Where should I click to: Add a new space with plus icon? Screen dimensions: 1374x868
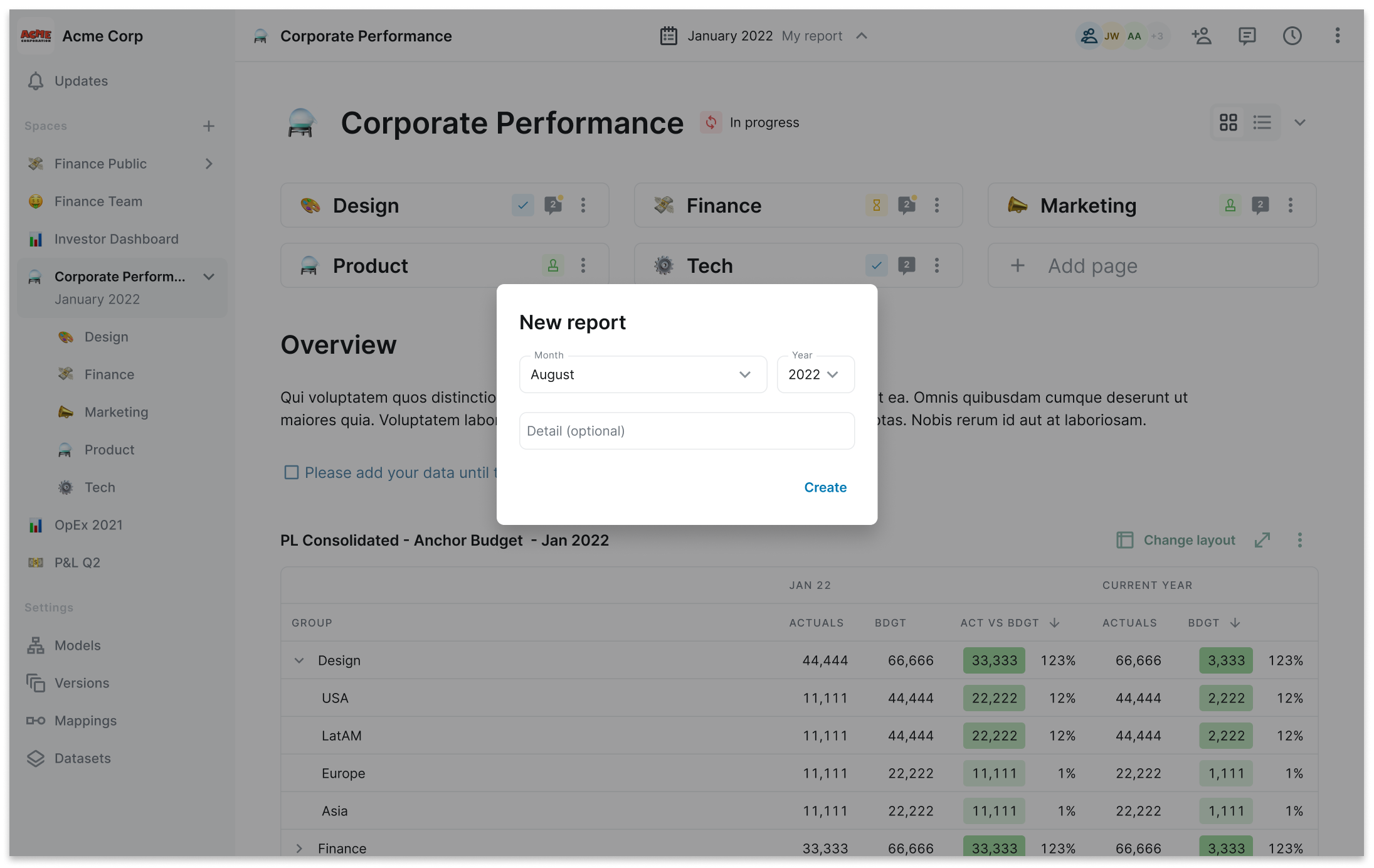point(209,126)
